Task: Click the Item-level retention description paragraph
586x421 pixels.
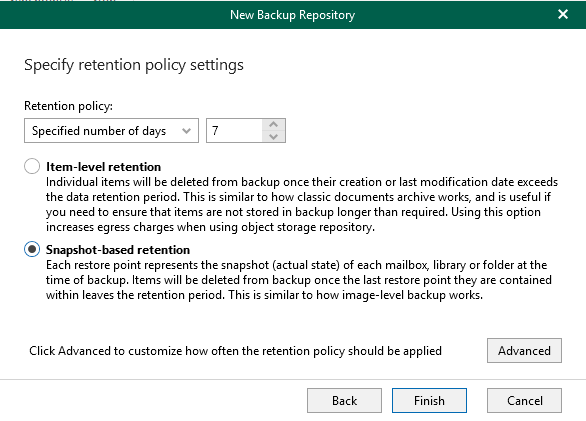Action: click(x=302, y=205)
